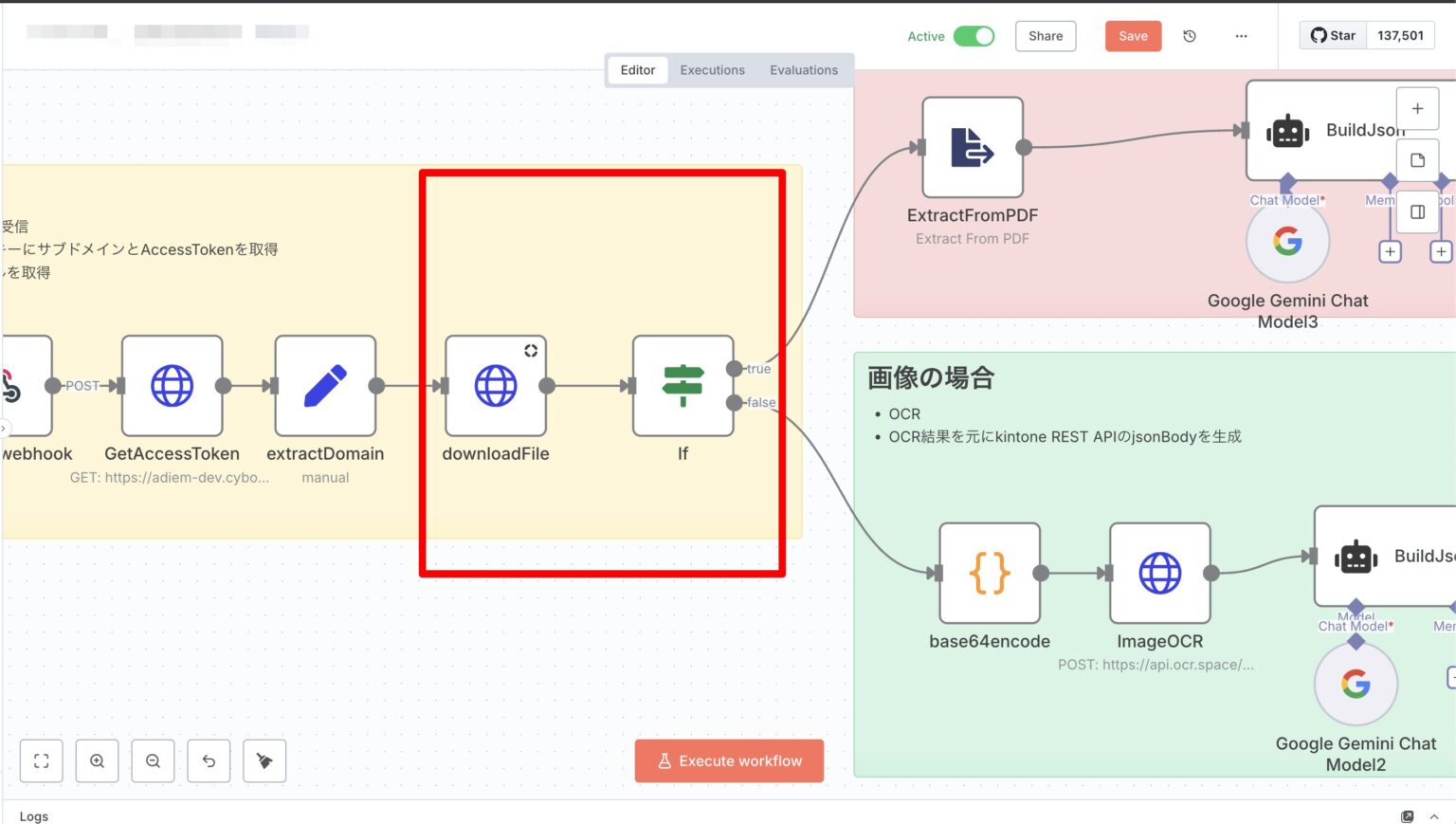Zoom in using the magnifier canvas control
Image resolution: width=1456 pixels, height=824 pixels.
coord(97,760)
